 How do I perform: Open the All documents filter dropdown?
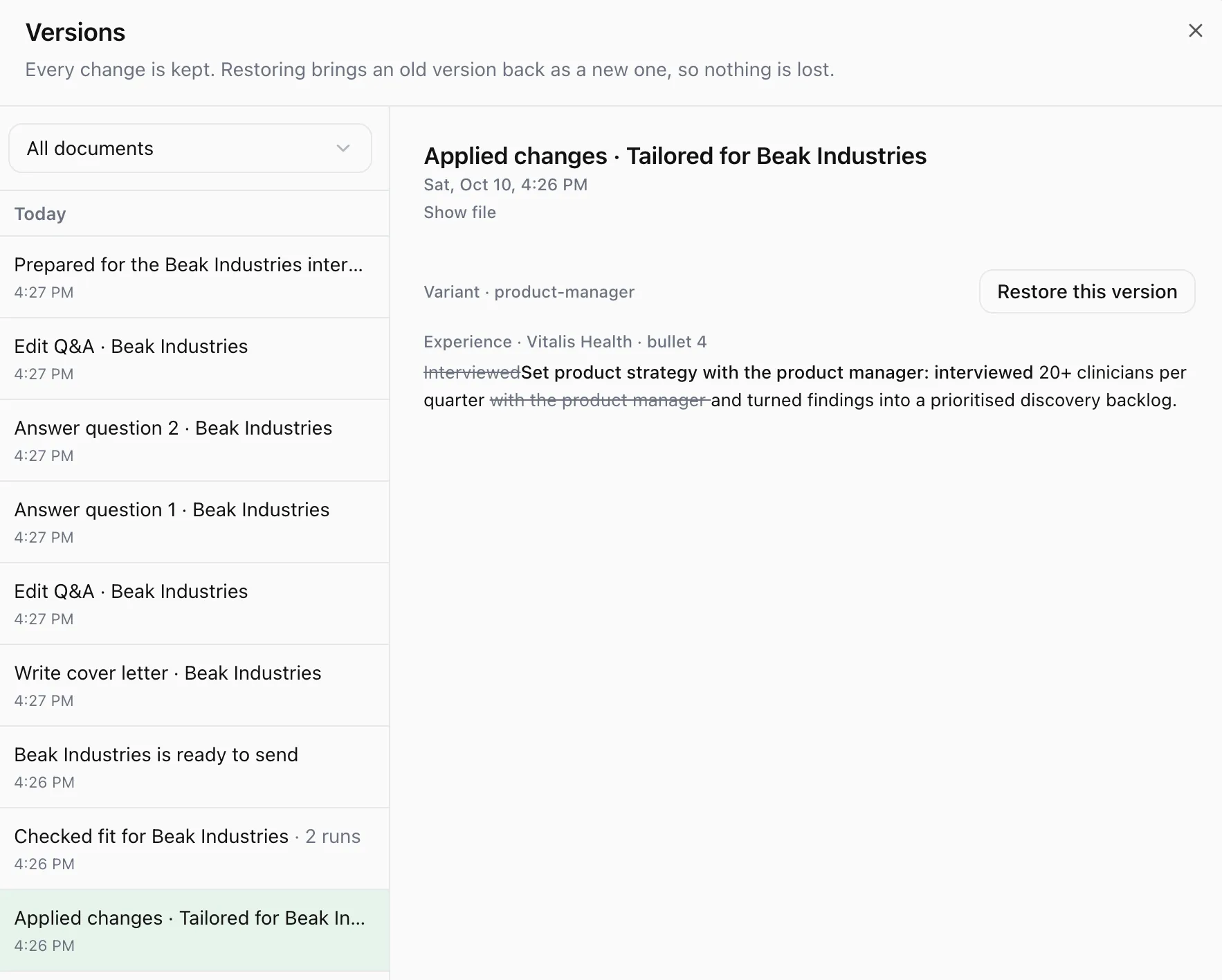coord(190,148)
